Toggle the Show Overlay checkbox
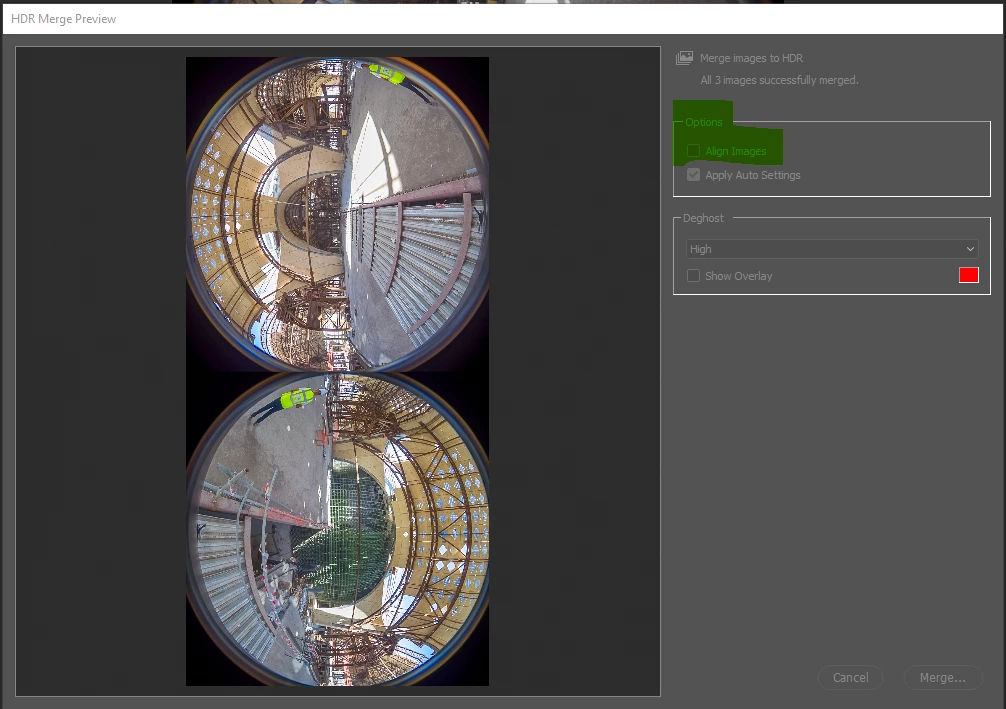 [x=693, y=276]
